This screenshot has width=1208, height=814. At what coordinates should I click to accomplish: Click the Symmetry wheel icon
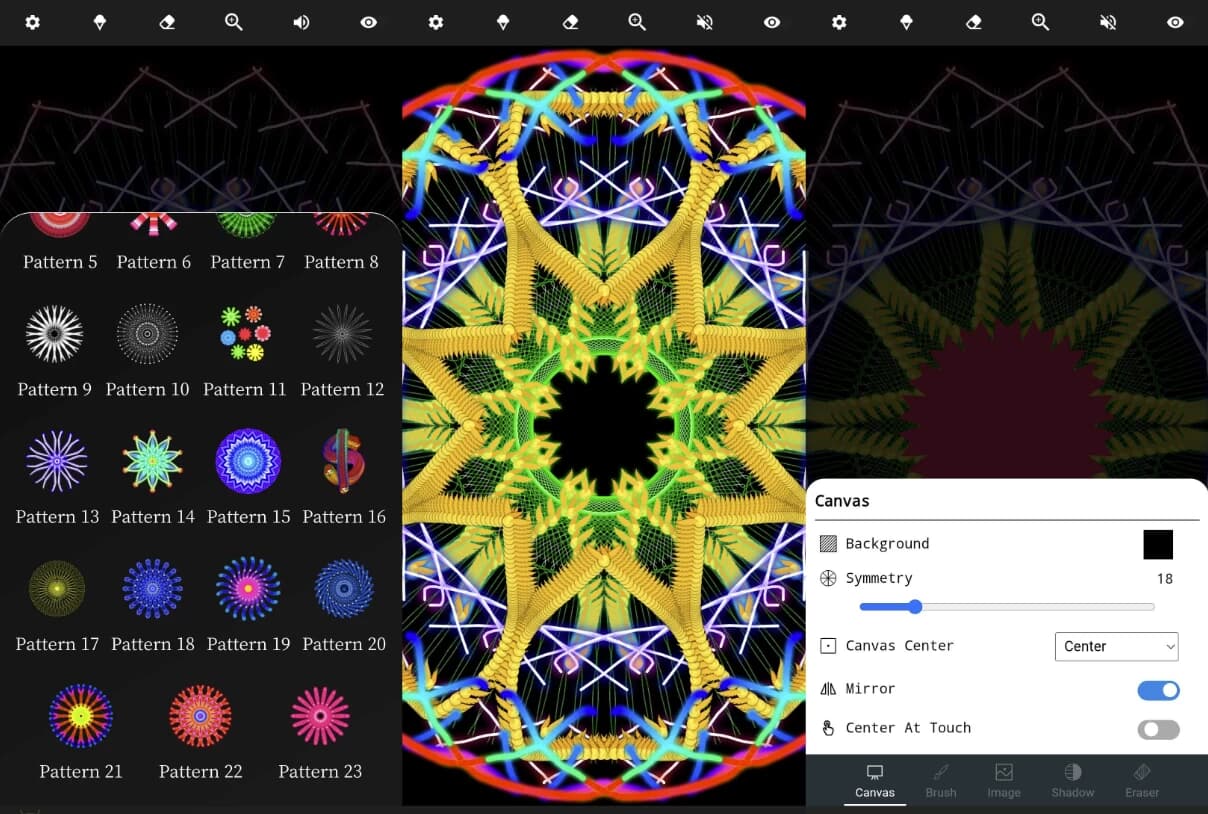827,578
